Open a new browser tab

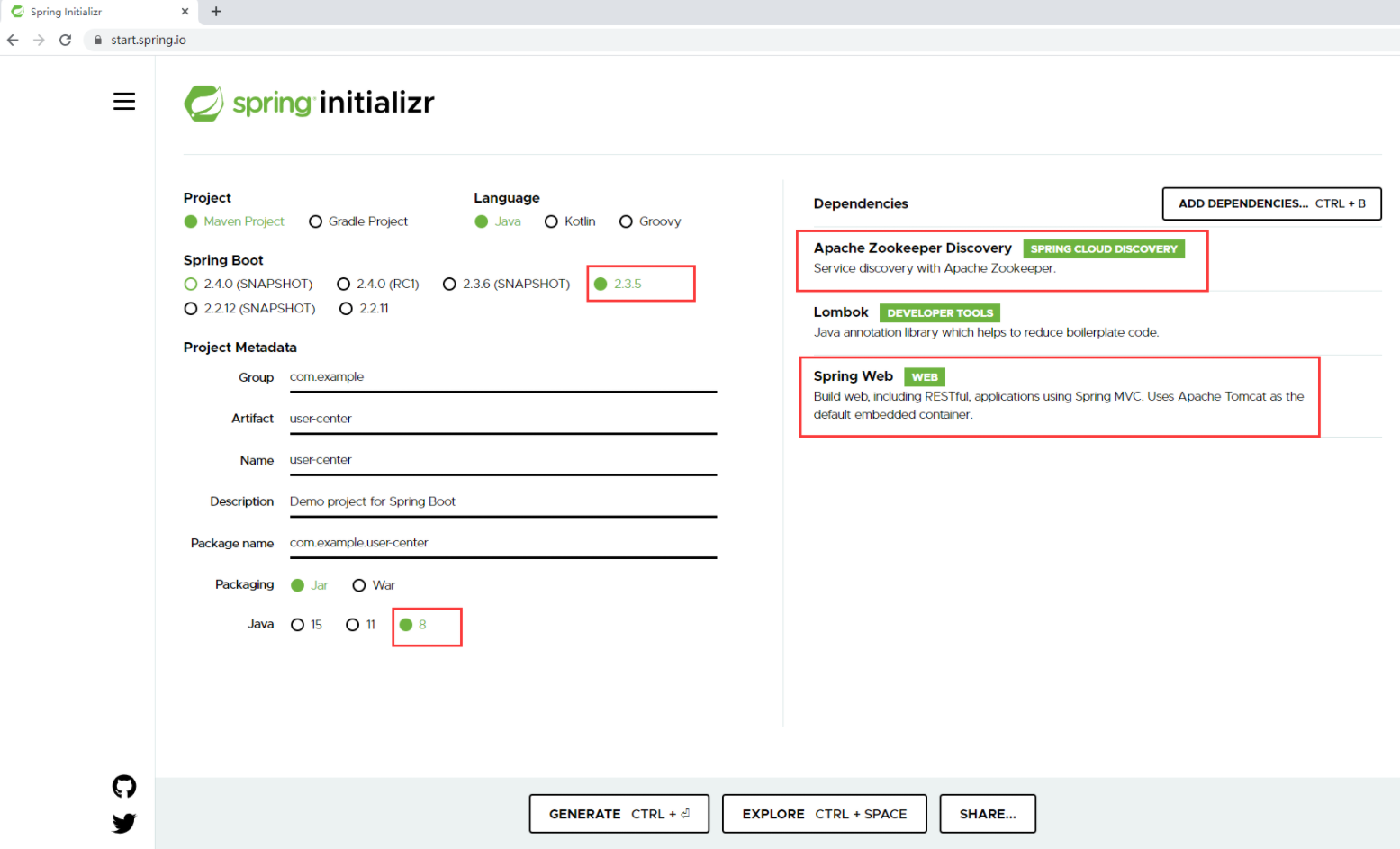[x=216, y=12]
